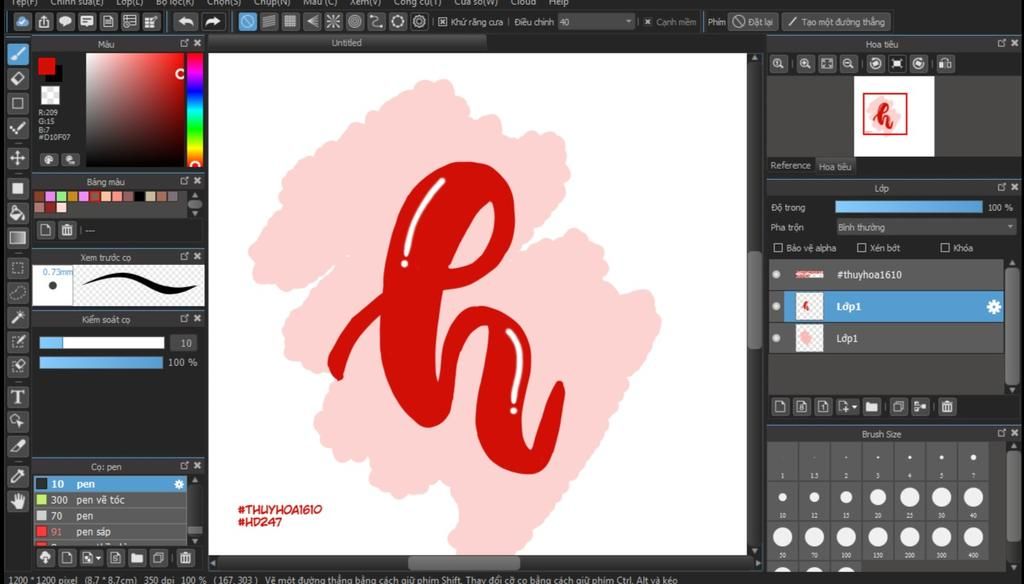Zoom out on the navigator panel
Viewport: 1024px width, 584px height.
[848, 63]
